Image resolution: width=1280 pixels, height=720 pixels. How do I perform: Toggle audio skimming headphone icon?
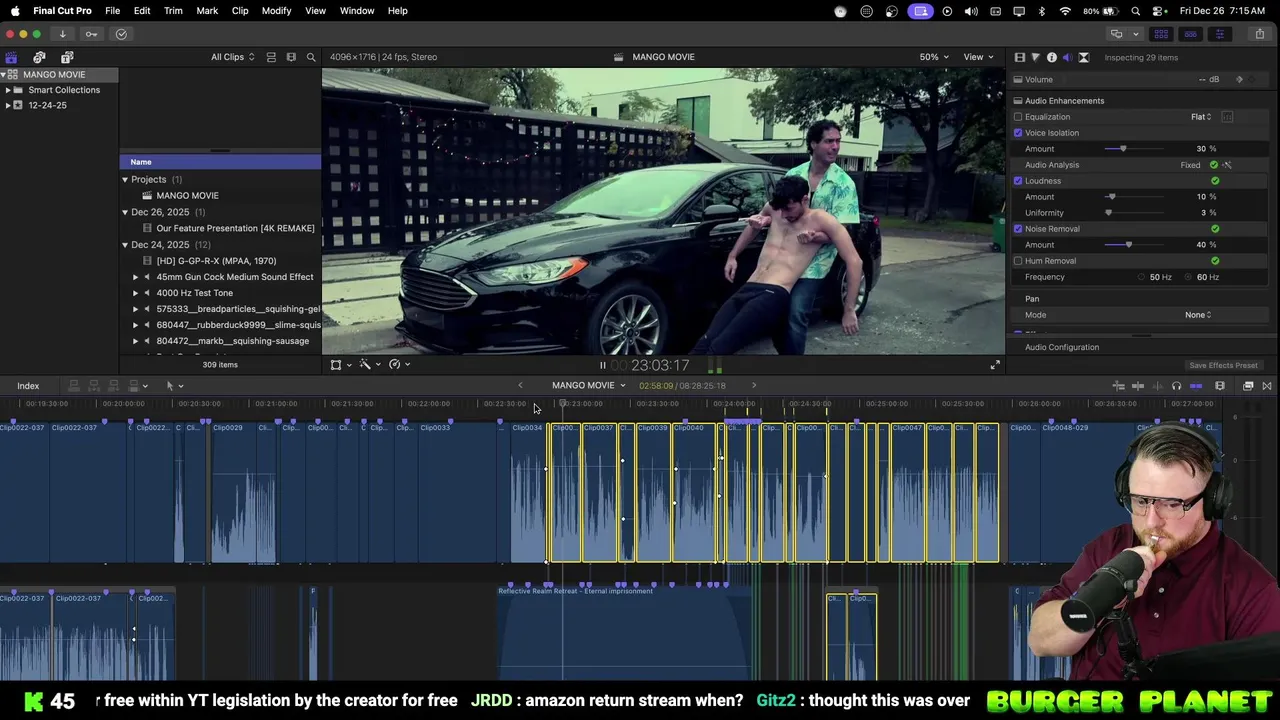pyautogui.click(x=1176, y=386)
